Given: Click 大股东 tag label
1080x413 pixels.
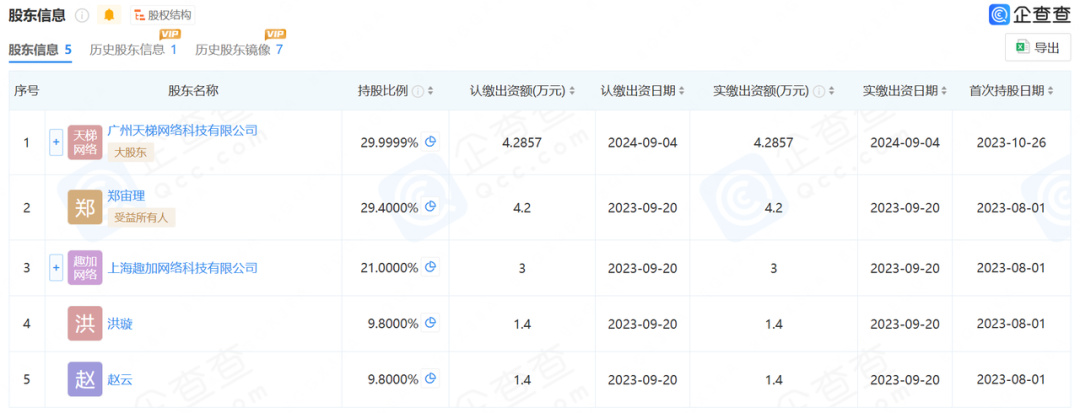Looking at the screenshot, I should 131,152.
